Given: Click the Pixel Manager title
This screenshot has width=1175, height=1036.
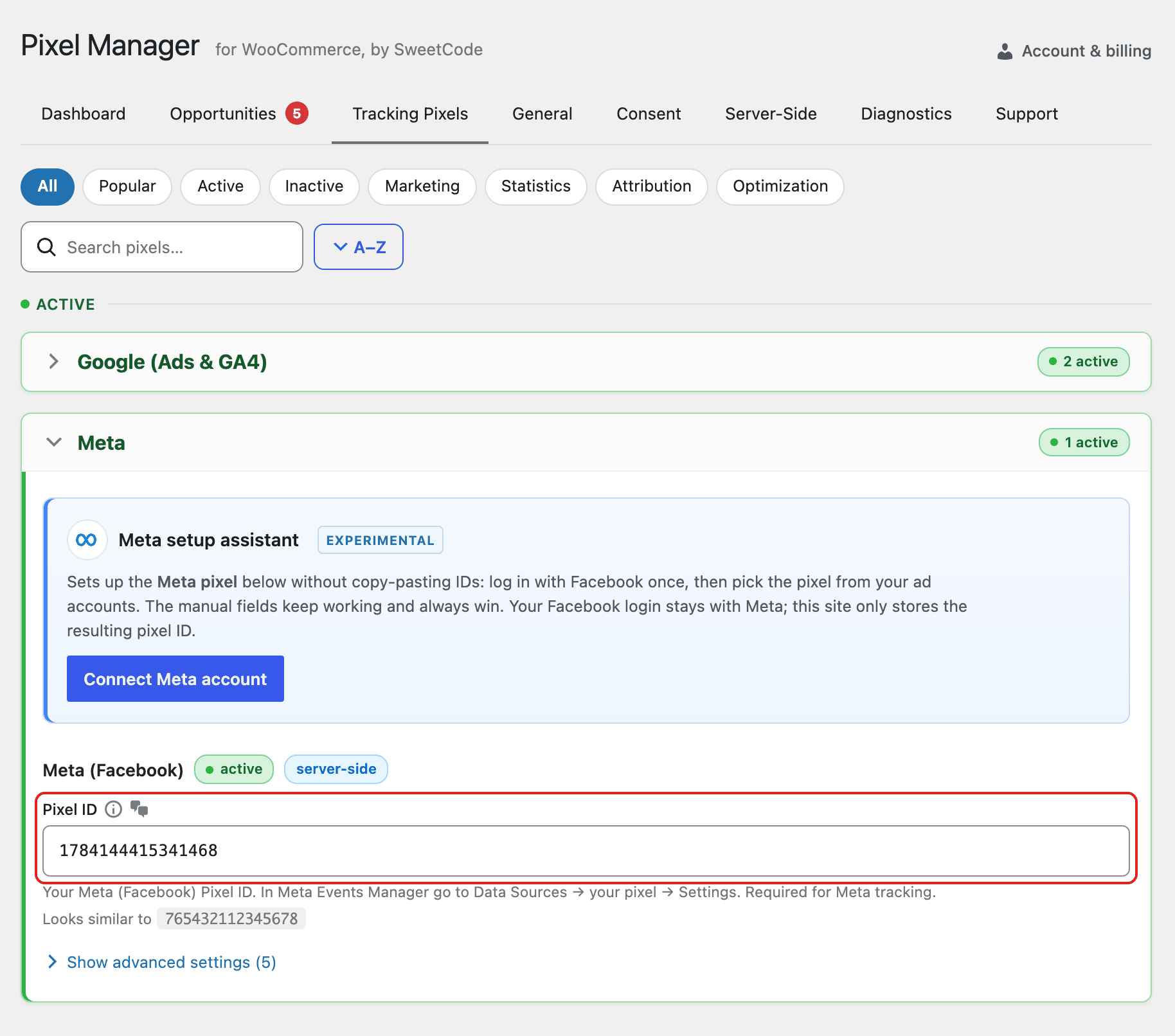Looking at the screenshot, I should [111, 46].
